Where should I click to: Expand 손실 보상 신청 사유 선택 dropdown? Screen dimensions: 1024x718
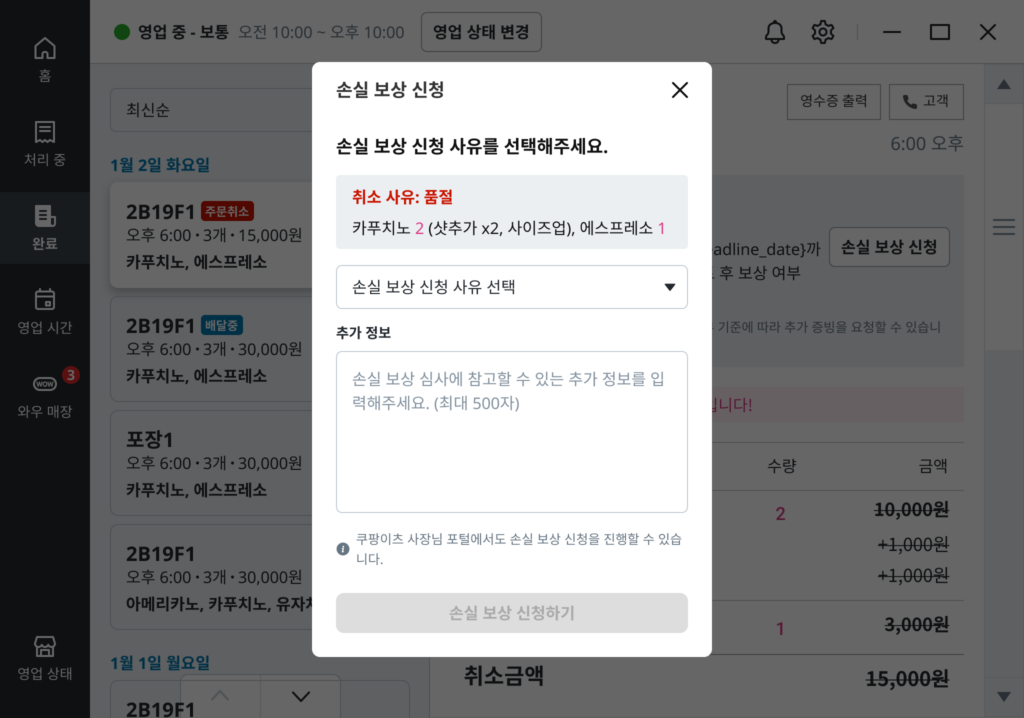pos(511,287)
